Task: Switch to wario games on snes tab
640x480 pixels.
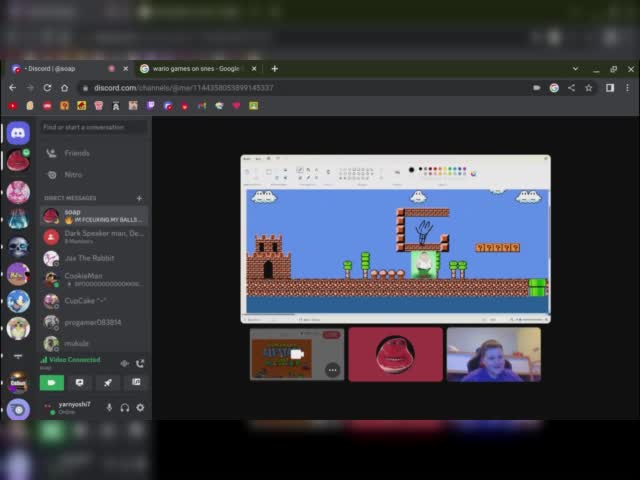Action: [x=196, y=69]
